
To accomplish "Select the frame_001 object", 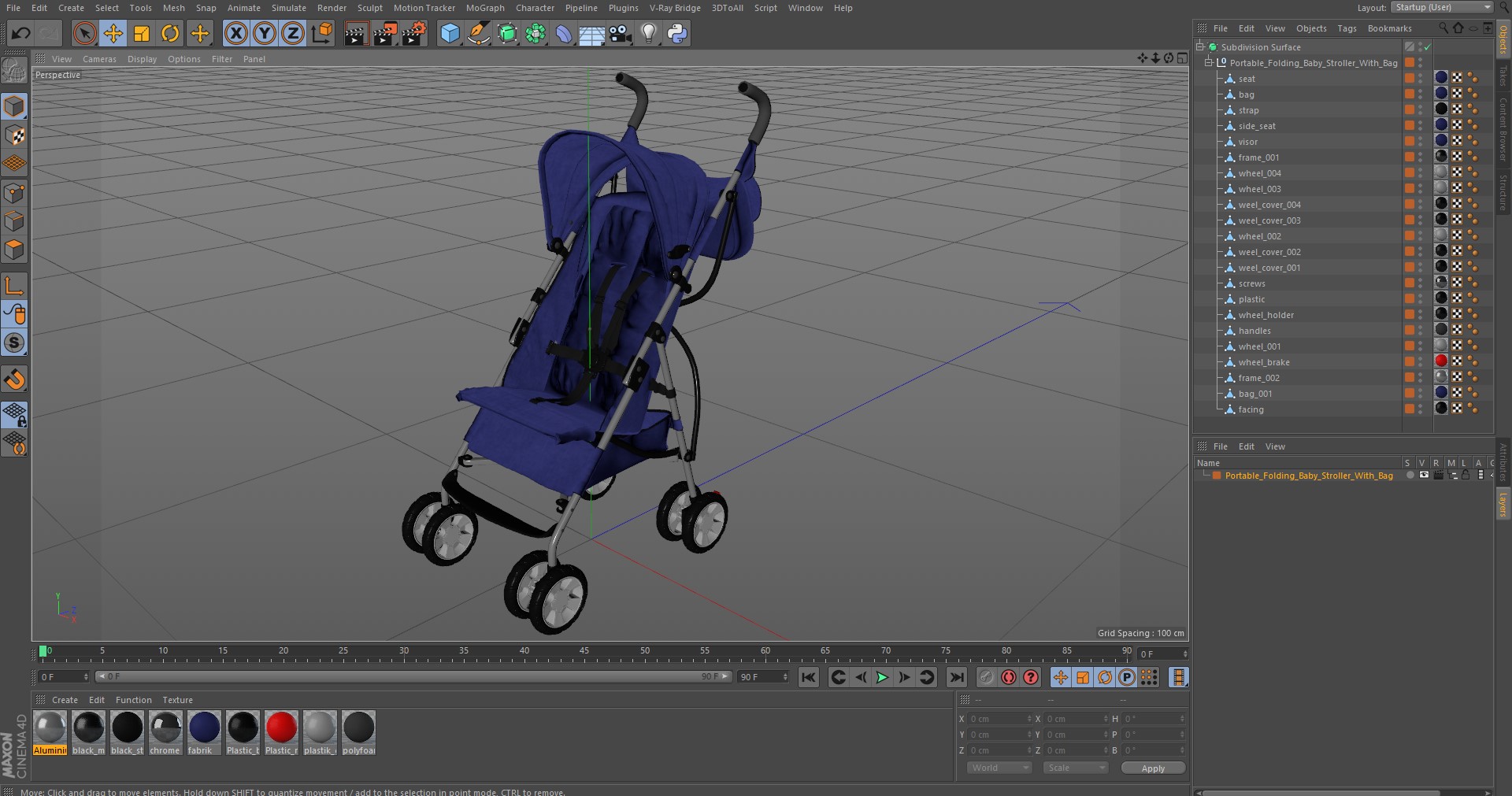I will click(x=1258, y=157).
